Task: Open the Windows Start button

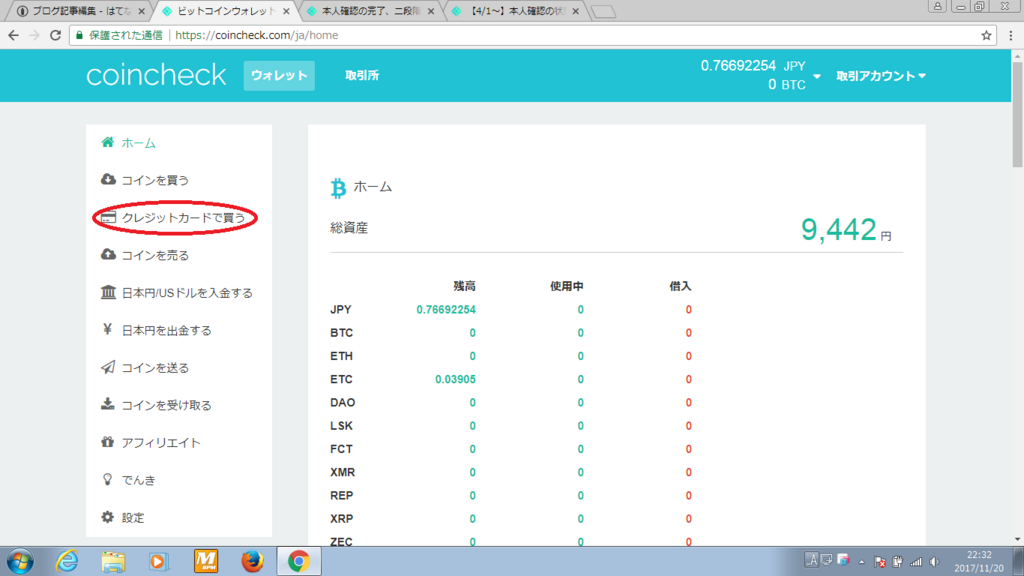Action: (20, 562)
